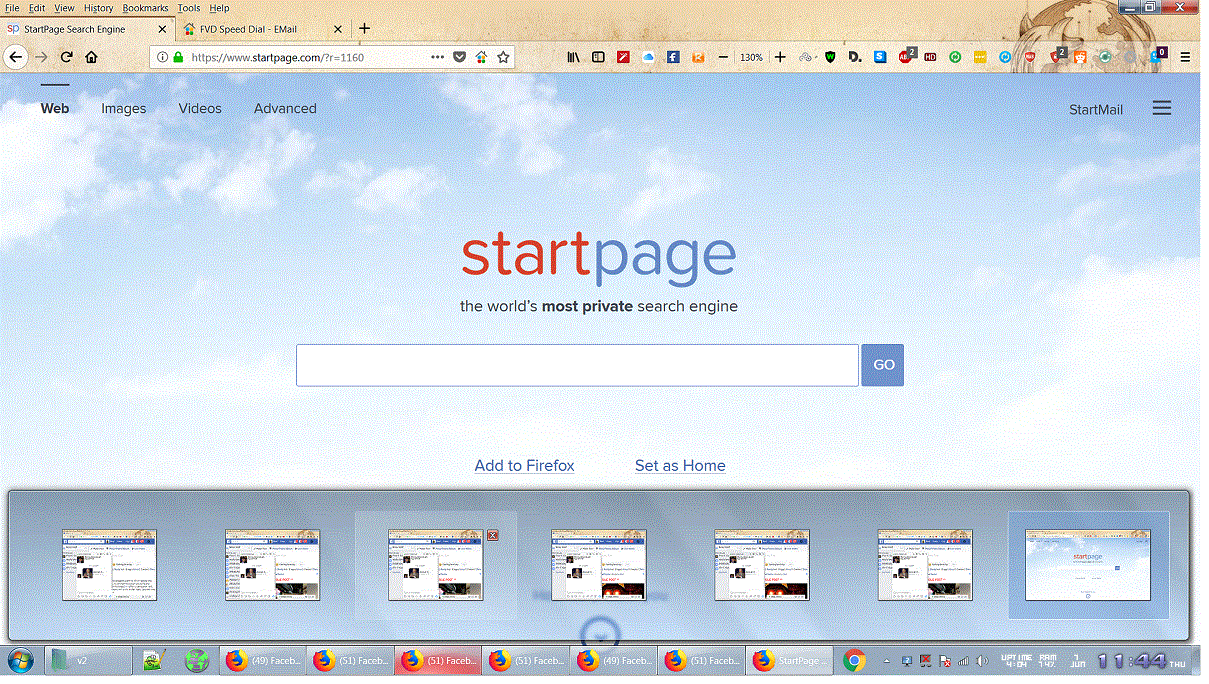Click the StartPage Firefox taskbar button

coord(790,660)
